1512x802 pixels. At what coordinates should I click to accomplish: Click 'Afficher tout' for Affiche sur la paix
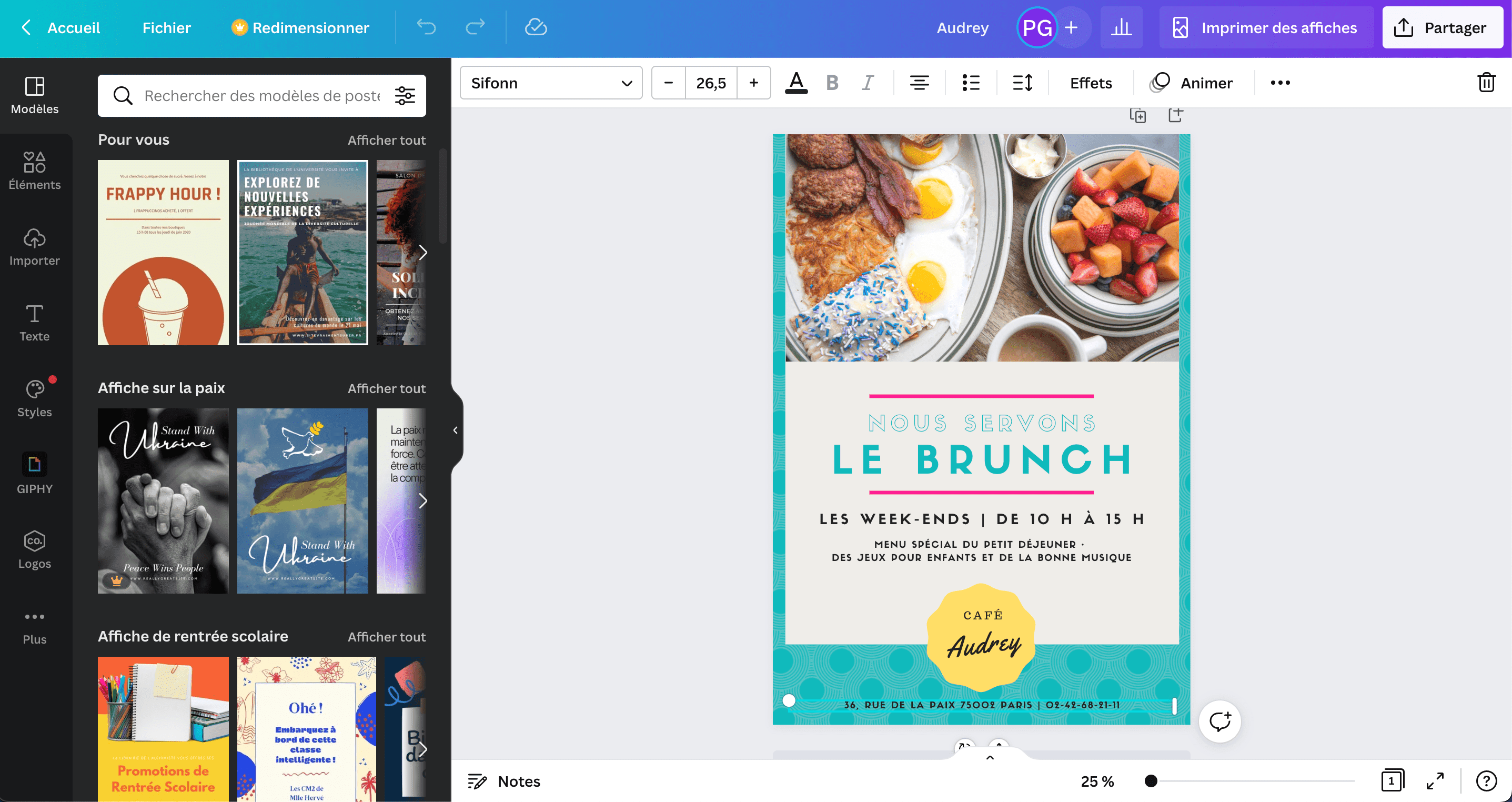click(x=386, y=388)
